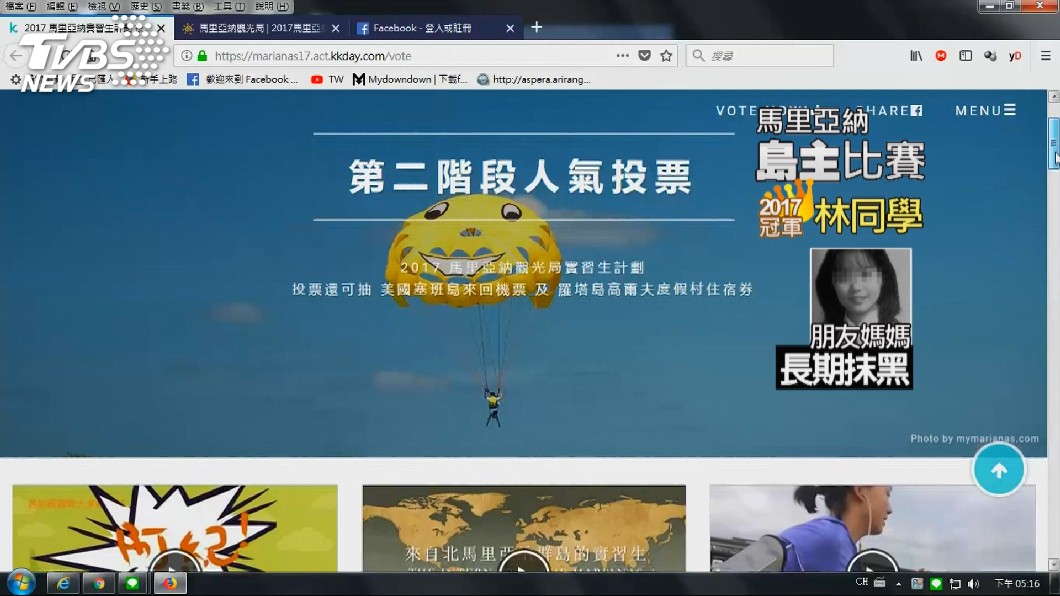This screenshot has height=596, width=1060.
Task: Open the Windows Start button
Action: coord(21,582)
